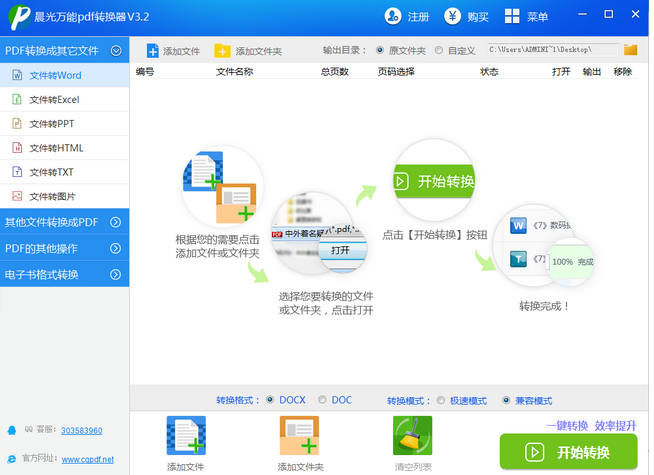
Task: Click the 输出 column header
Action: click(x=592, y=72)
